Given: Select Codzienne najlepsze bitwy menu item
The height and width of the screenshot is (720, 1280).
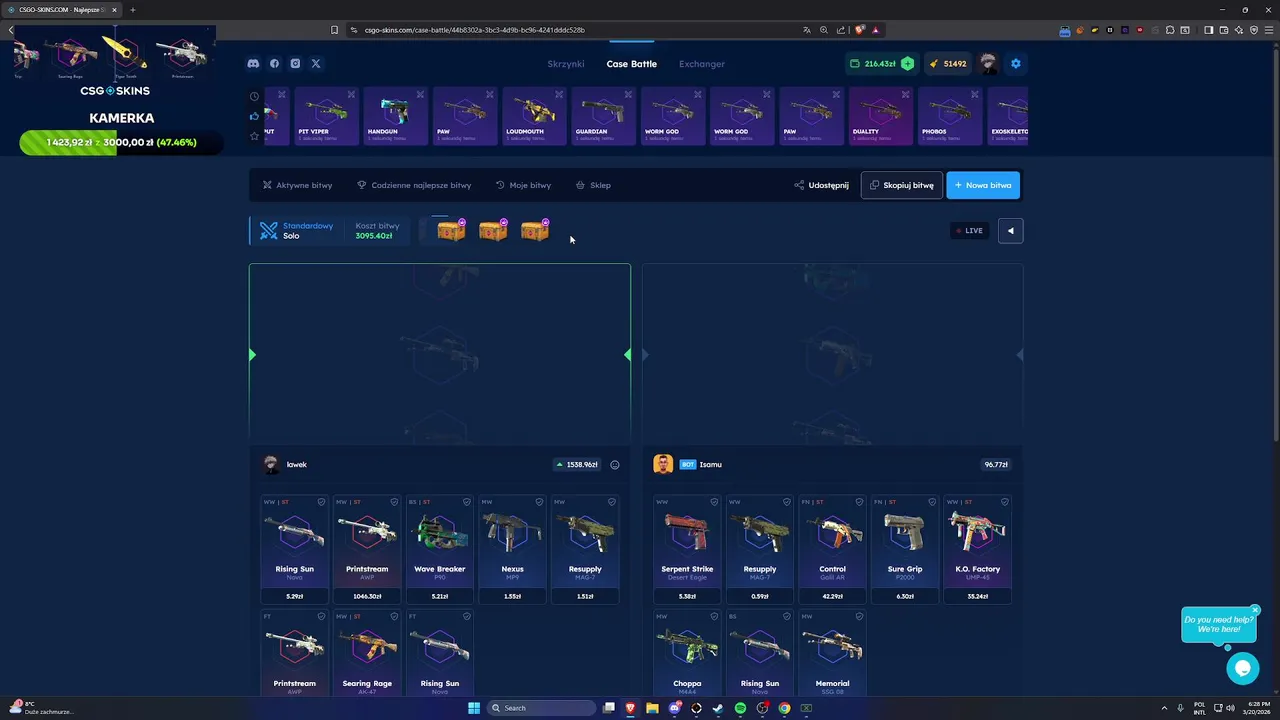Looking at the screenshot, I should 414,185.
